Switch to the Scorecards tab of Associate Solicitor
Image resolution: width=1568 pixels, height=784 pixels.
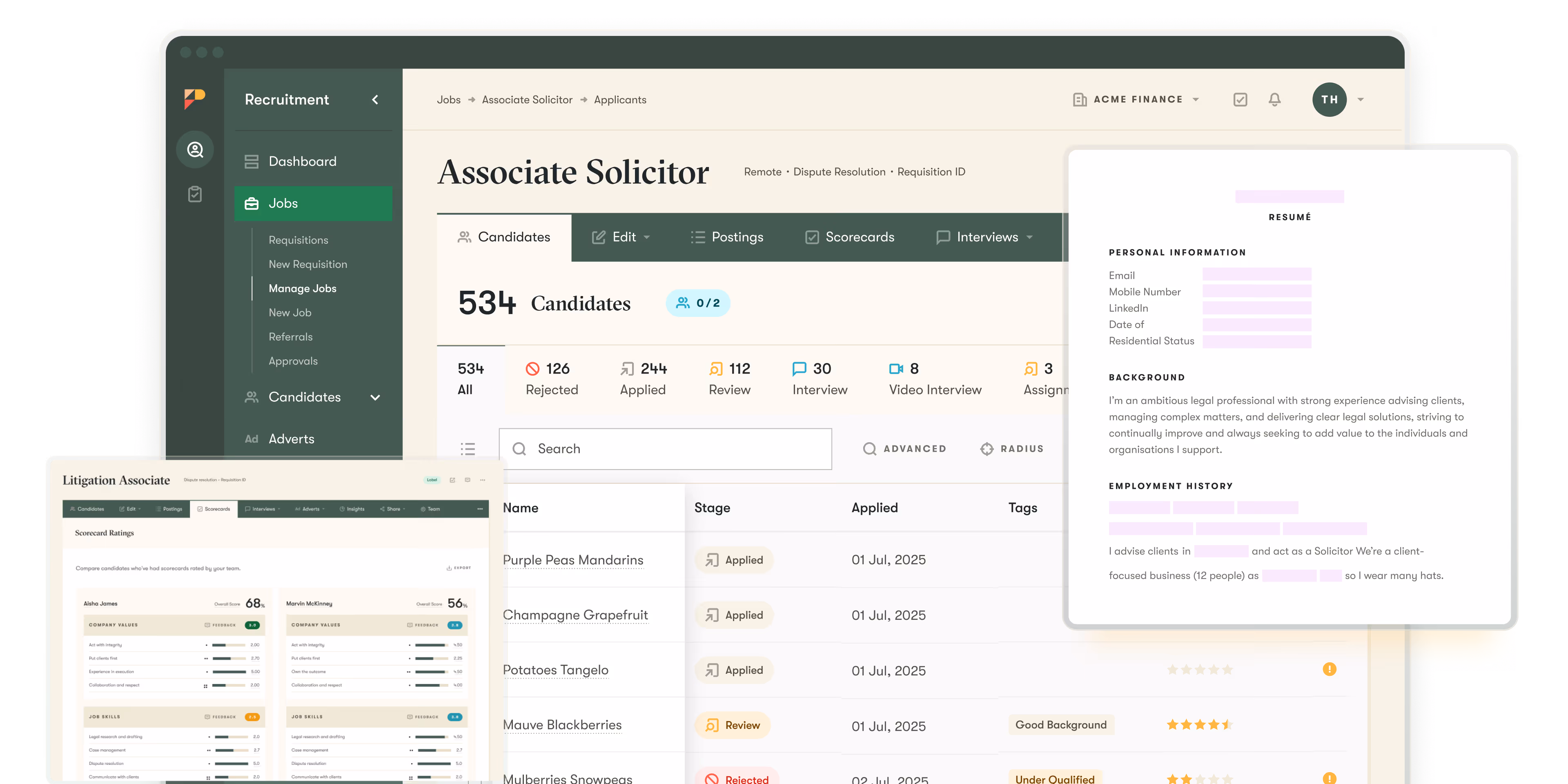(x=849, y=237)
